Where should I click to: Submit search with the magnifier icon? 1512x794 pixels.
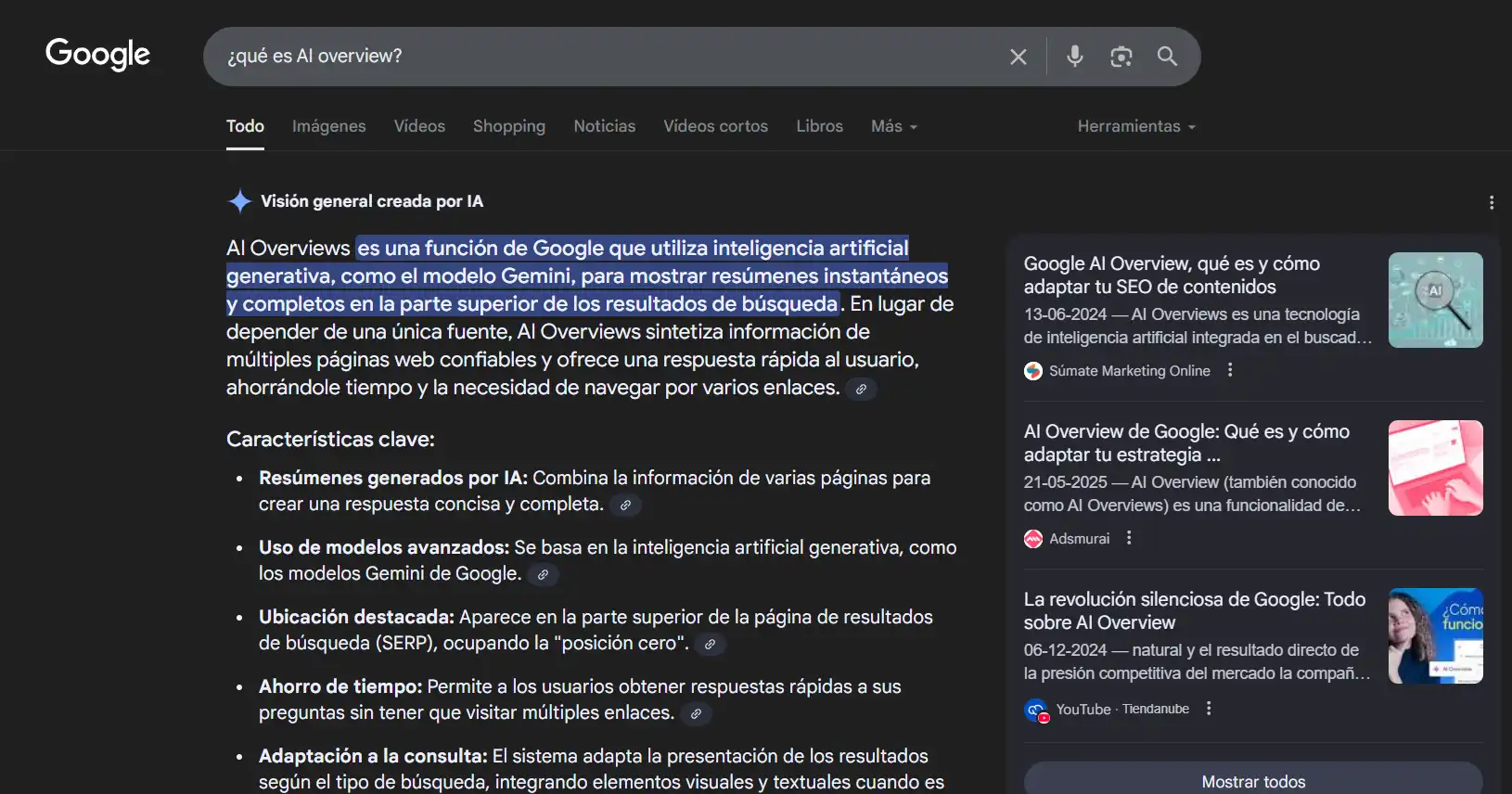pyautogui.click(x=1167, y=57)
